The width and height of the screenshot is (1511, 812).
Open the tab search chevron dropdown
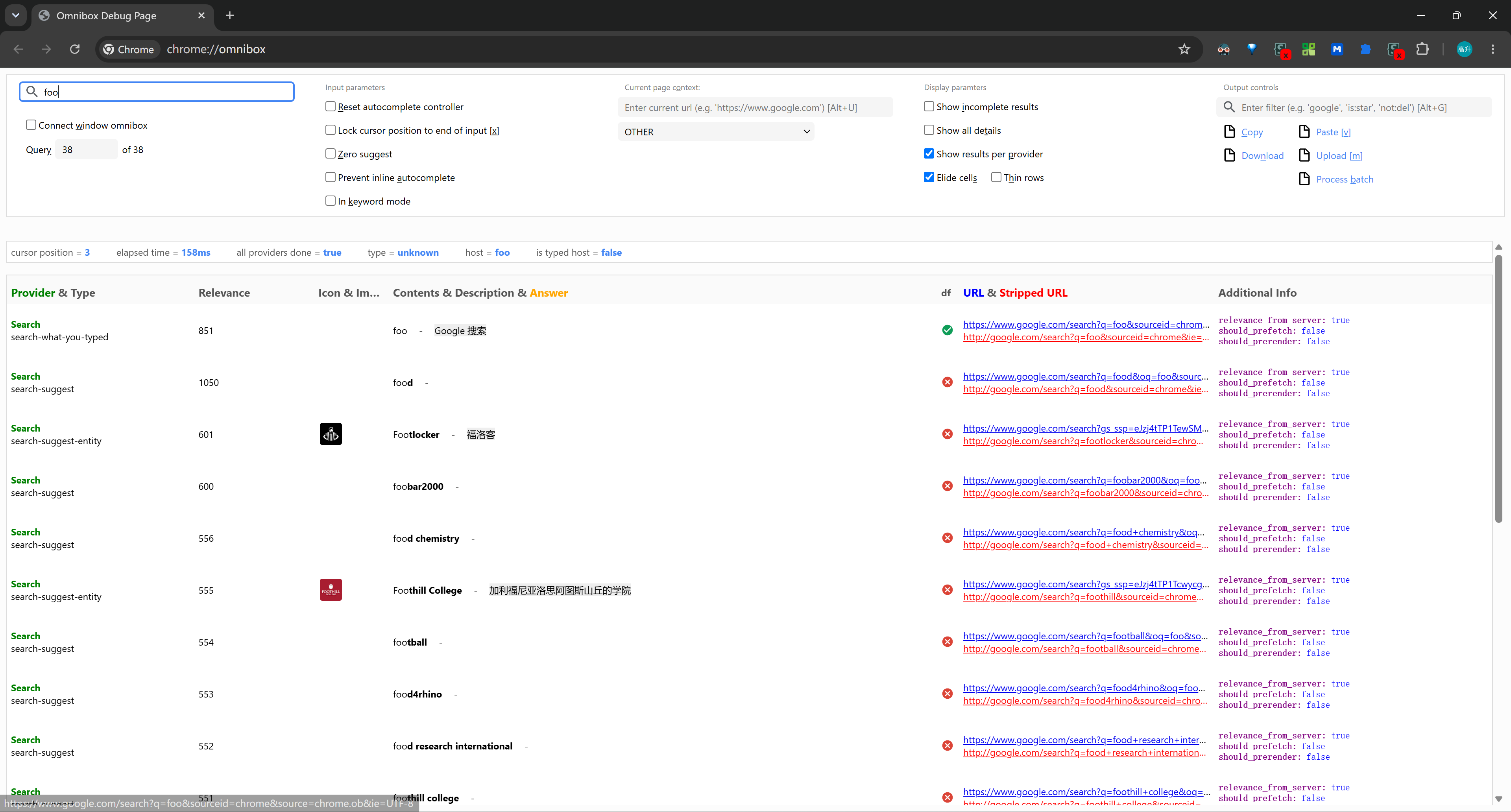(16, 16)
